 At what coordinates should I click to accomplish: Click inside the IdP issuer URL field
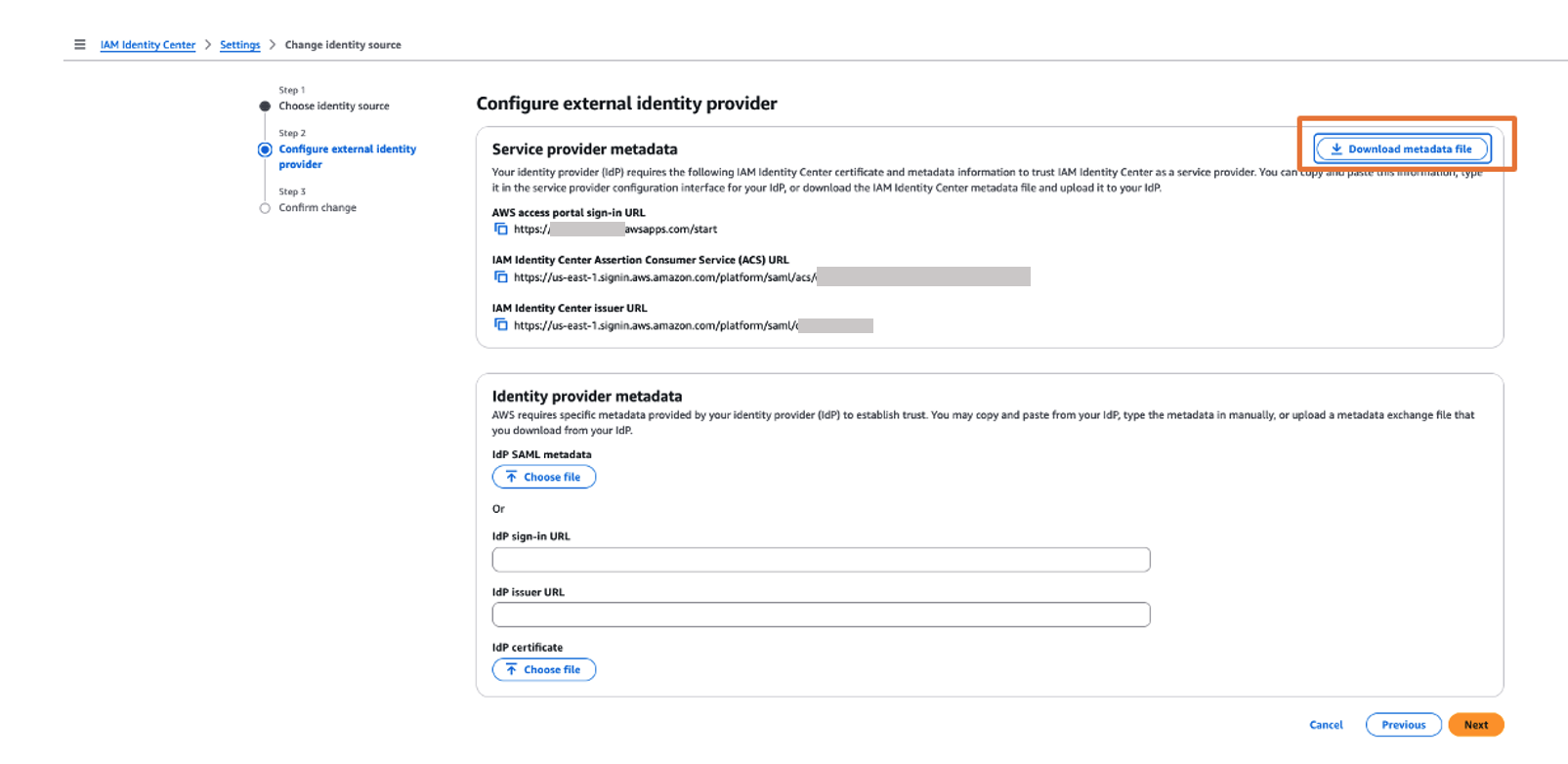(821, 615)
